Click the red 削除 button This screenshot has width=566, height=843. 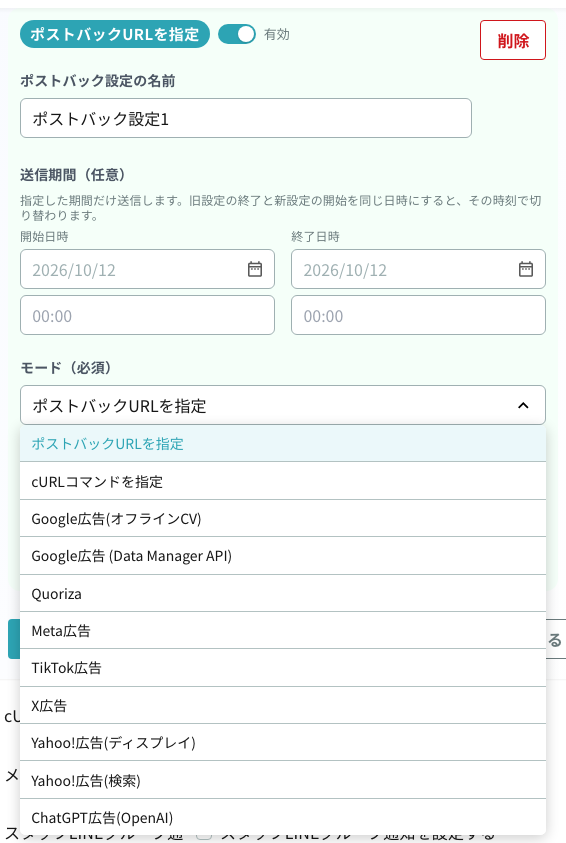click(x=513, y=40)
